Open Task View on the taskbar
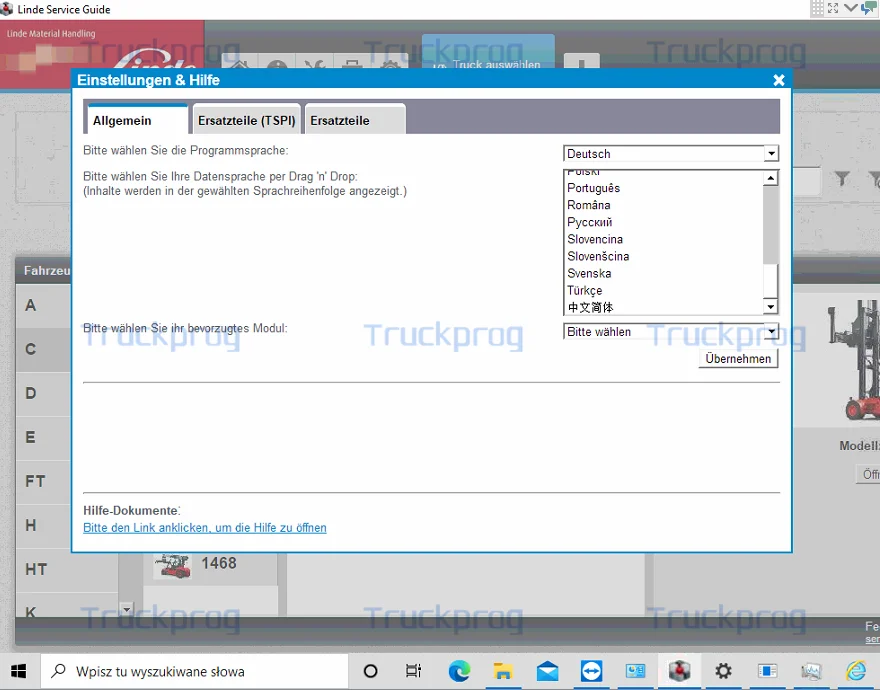Image resolution: width=880 pixels, height=690 pixels. tap(413, 671)
